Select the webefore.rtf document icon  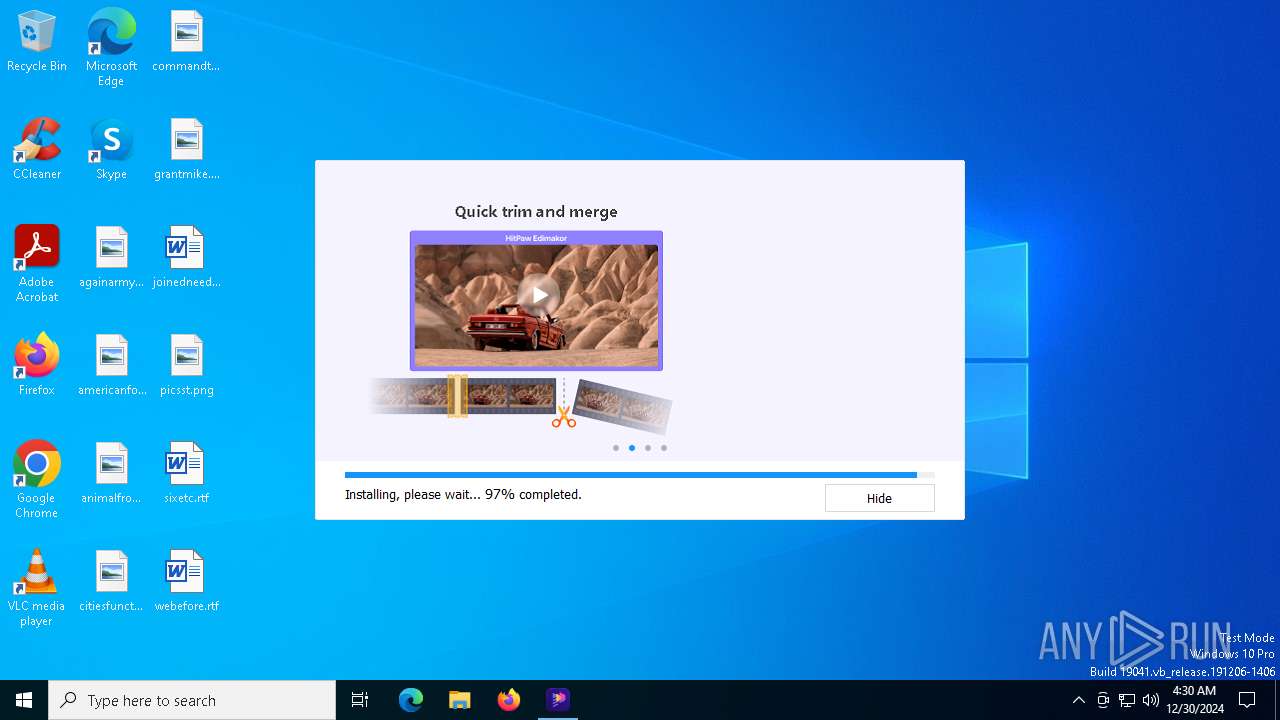(186, 582)
